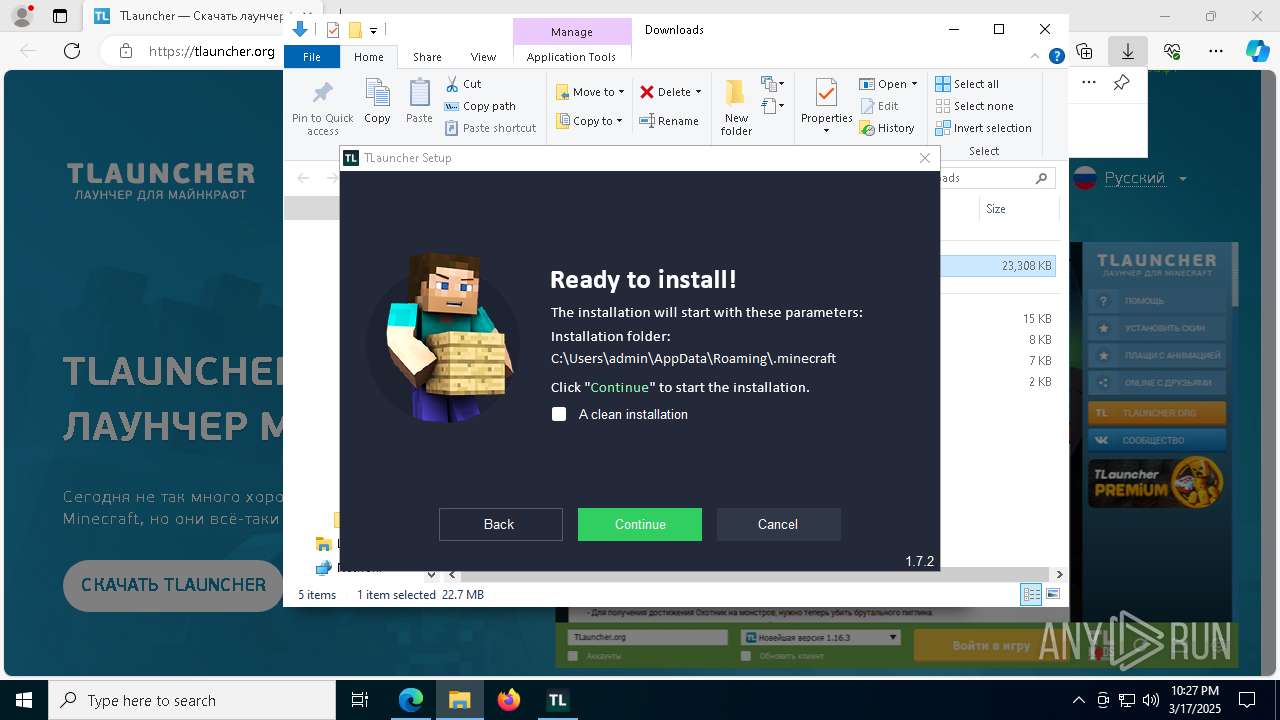
Task: Open Task View on the taskbar
Action: point(361,700)
